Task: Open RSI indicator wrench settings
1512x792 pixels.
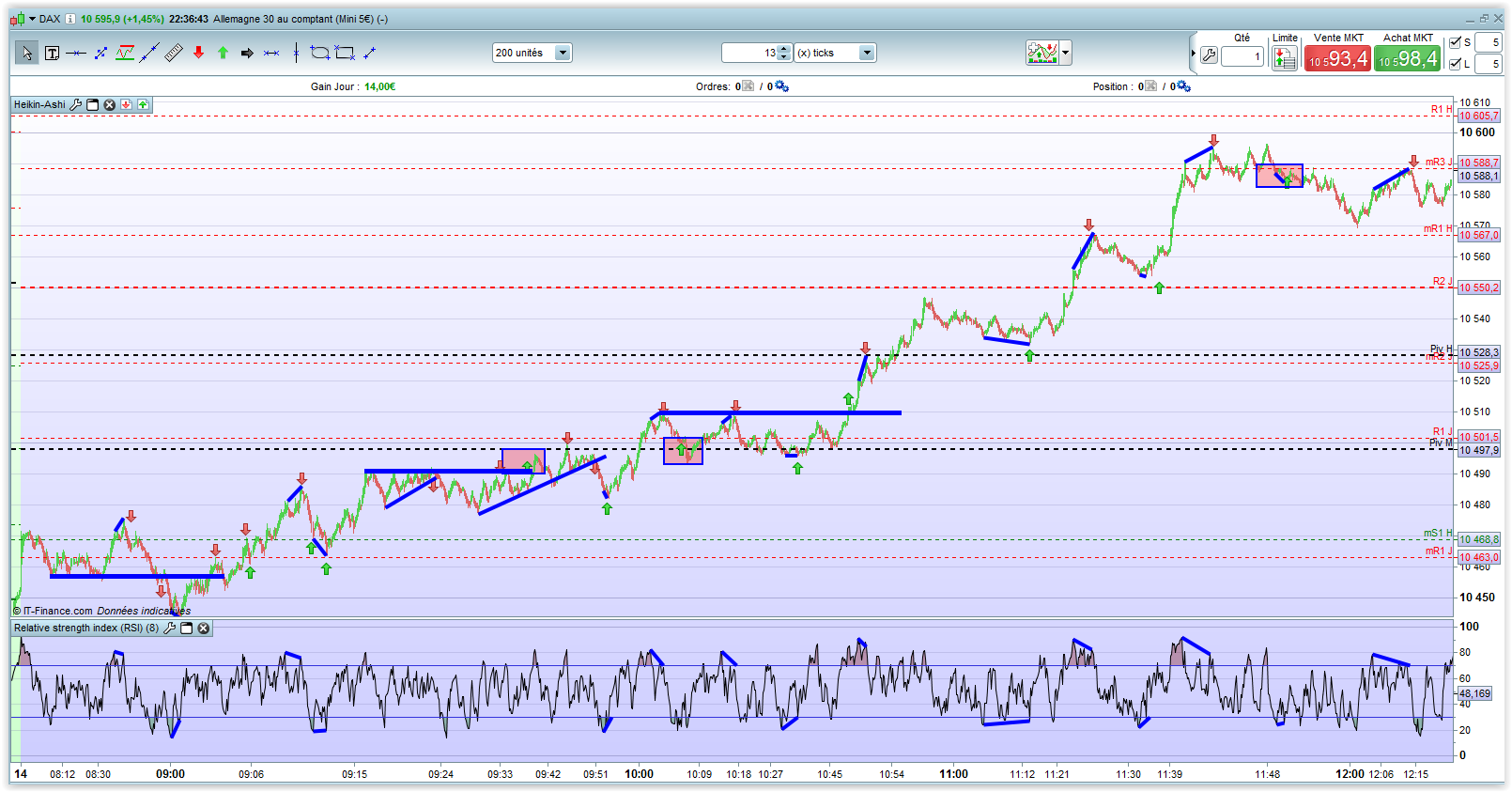Action: coord(170,629)
